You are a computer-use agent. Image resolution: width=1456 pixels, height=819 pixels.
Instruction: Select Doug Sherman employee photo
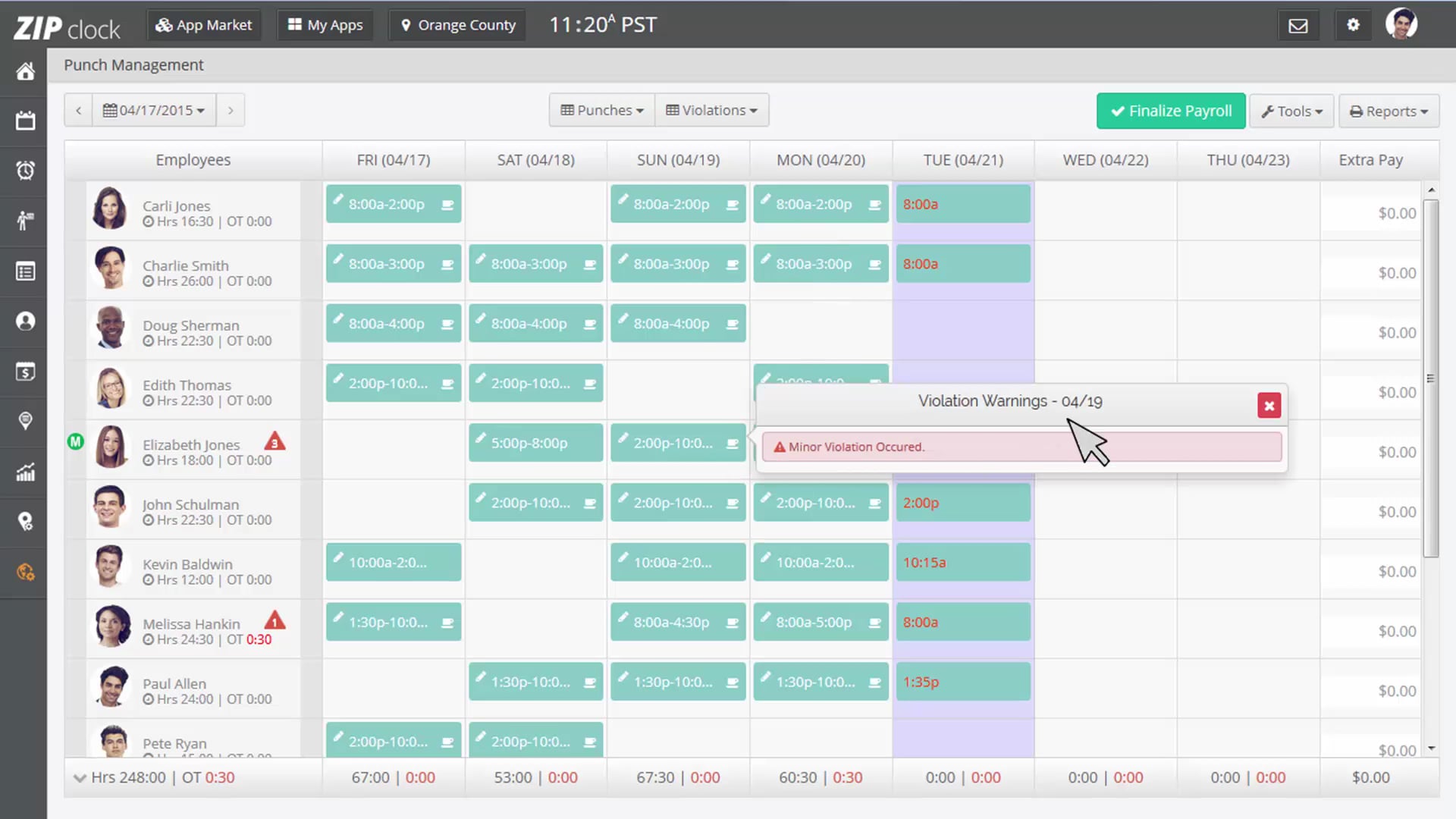(x=111, y=327)
